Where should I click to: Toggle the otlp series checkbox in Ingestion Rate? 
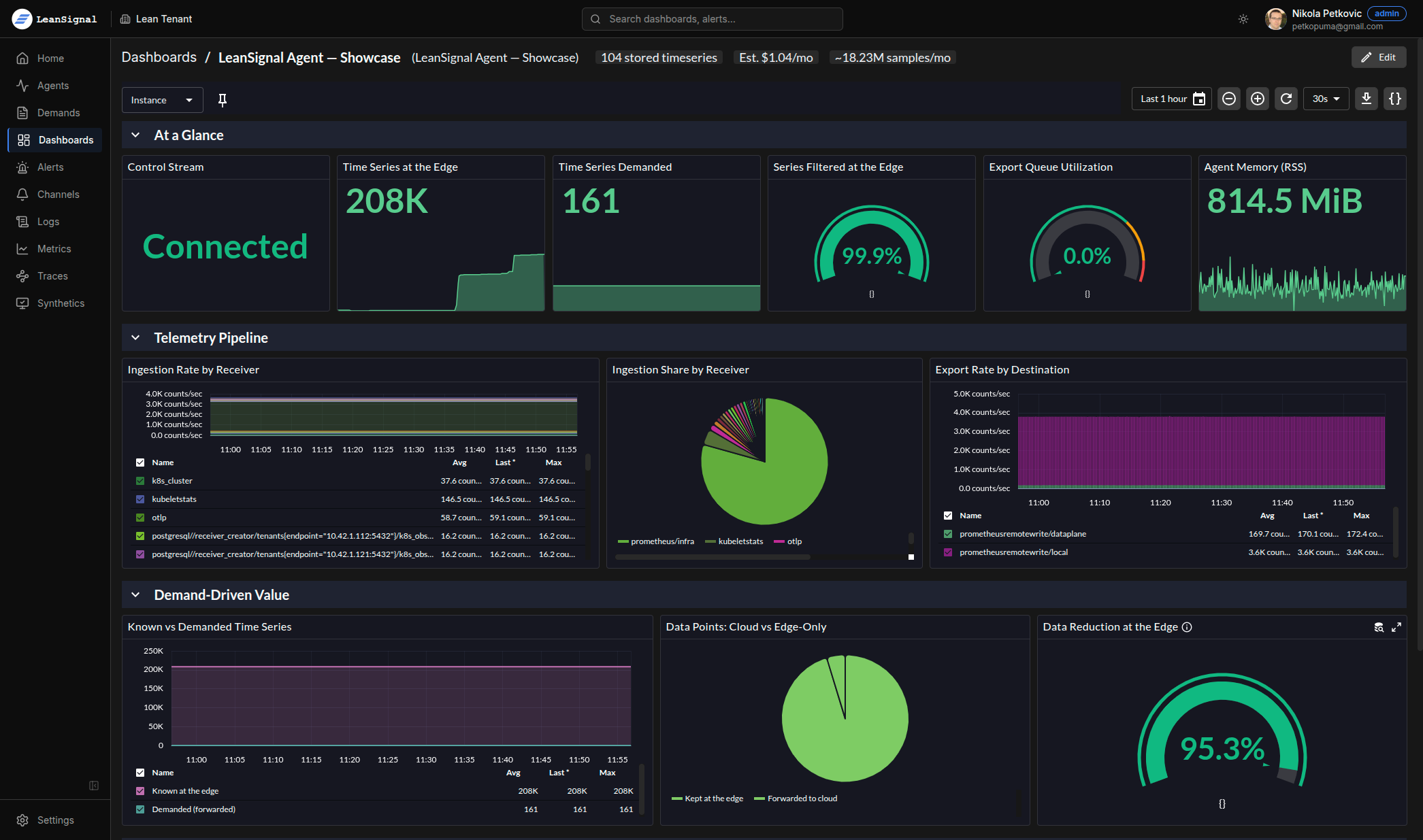tap(140, 518)
